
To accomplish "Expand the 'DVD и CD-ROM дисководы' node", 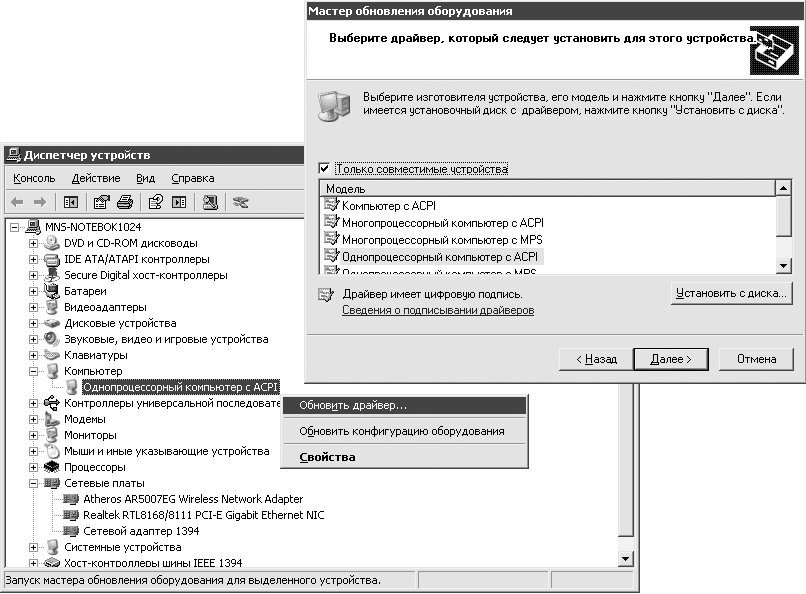I will (34, 243).
